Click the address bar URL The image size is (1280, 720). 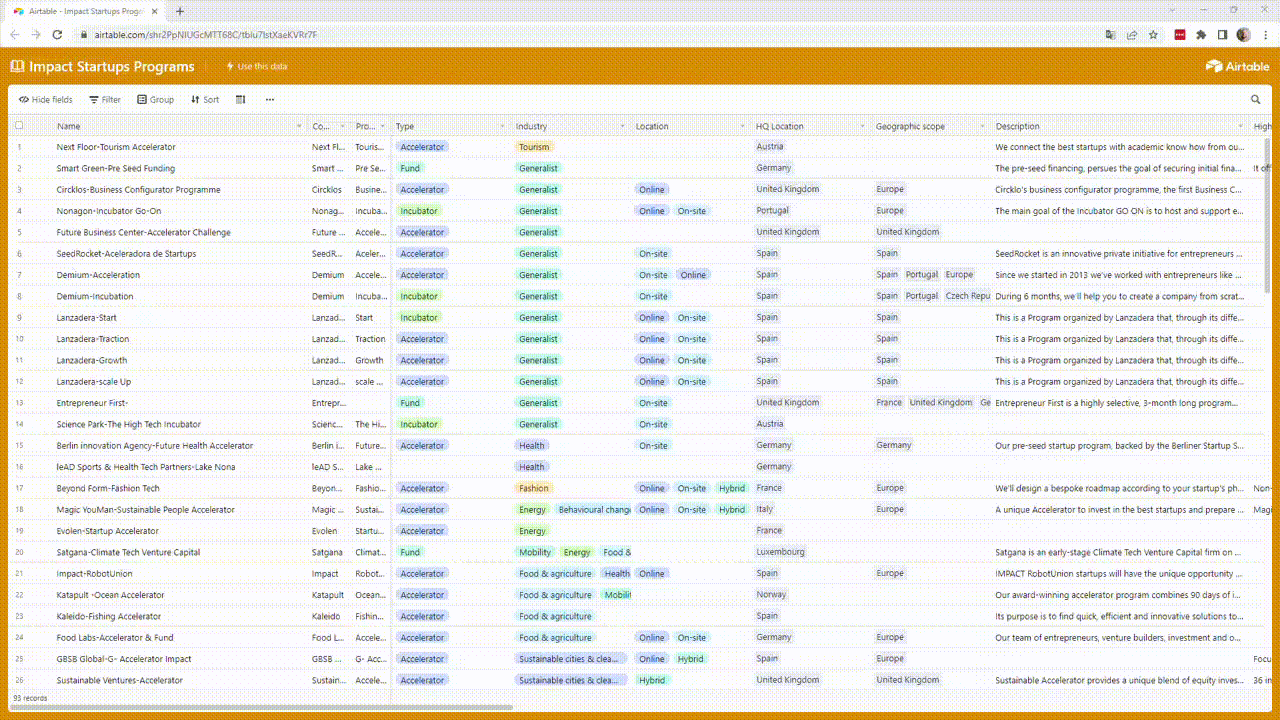pyautogui.click(x=206, y=34)
